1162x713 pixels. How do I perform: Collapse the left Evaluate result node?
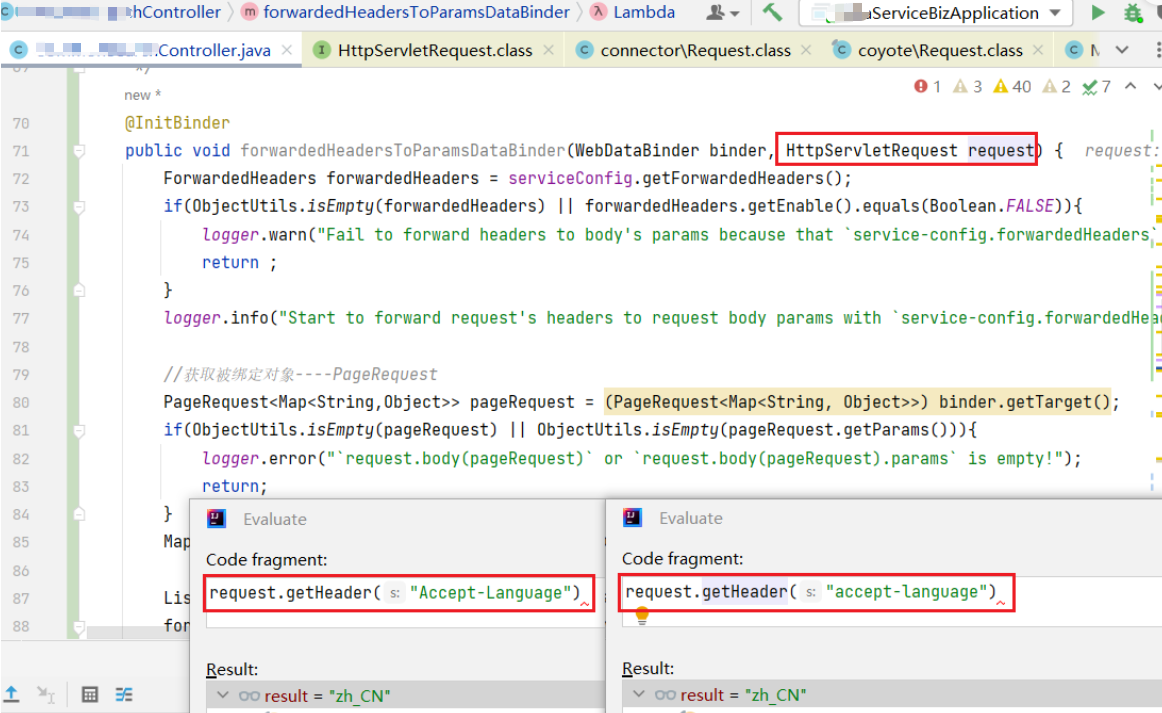[222, 695]
